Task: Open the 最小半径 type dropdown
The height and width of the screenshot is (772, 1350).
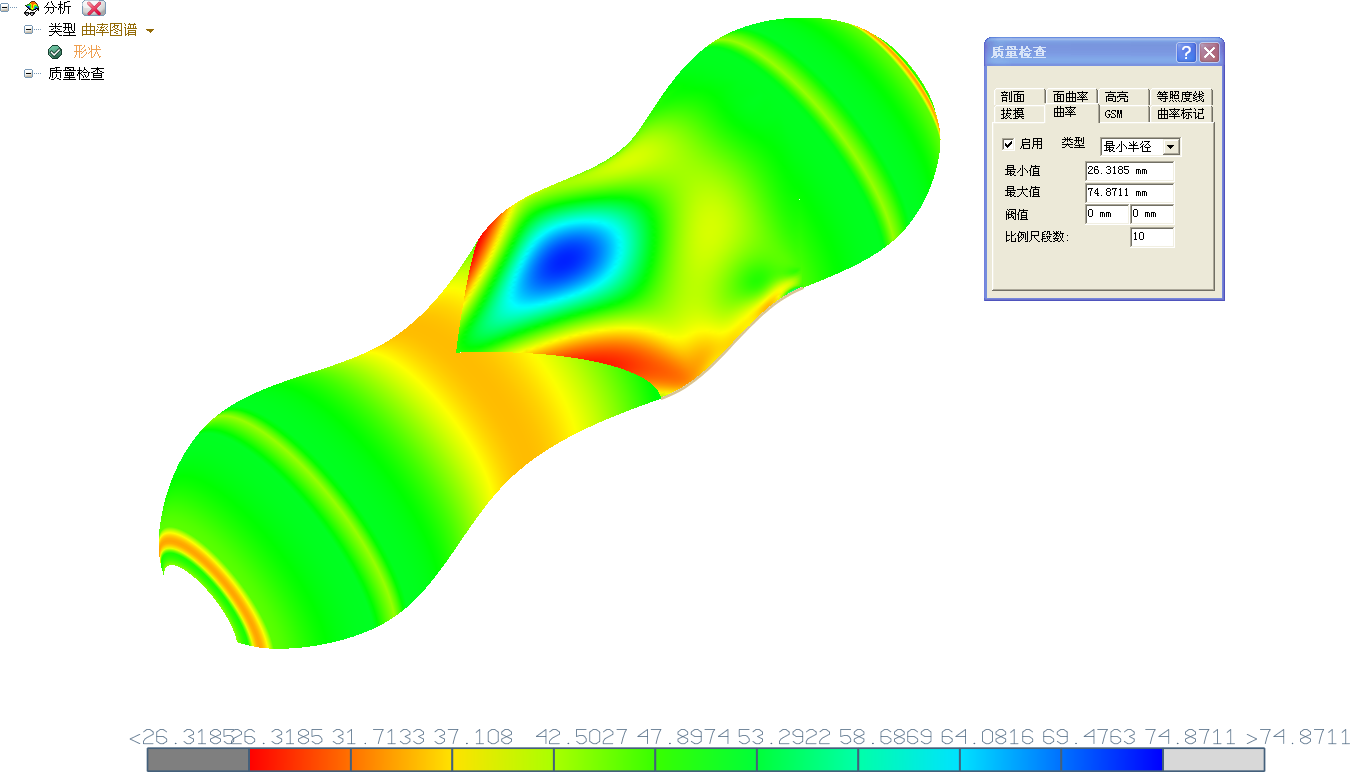Action: (1170, 147)
